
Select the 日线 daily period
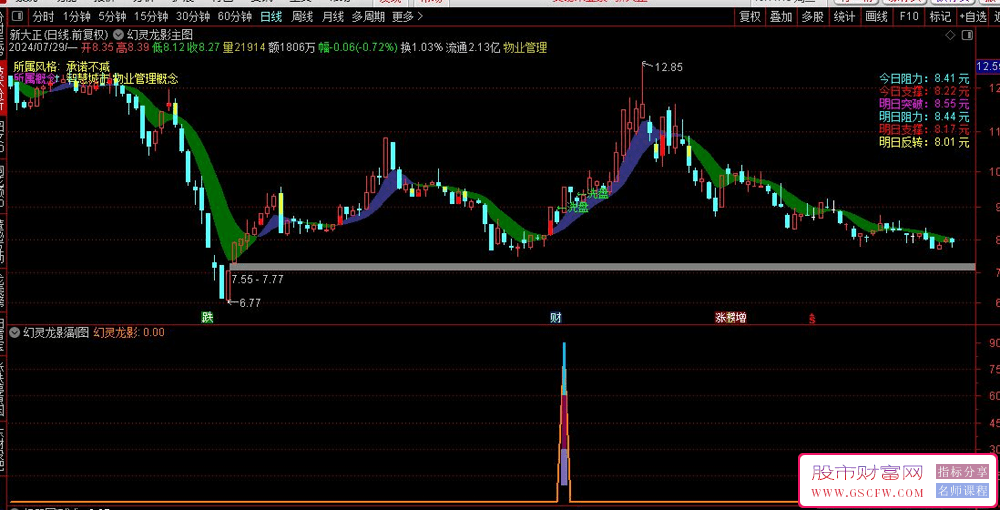click(271, 17)
